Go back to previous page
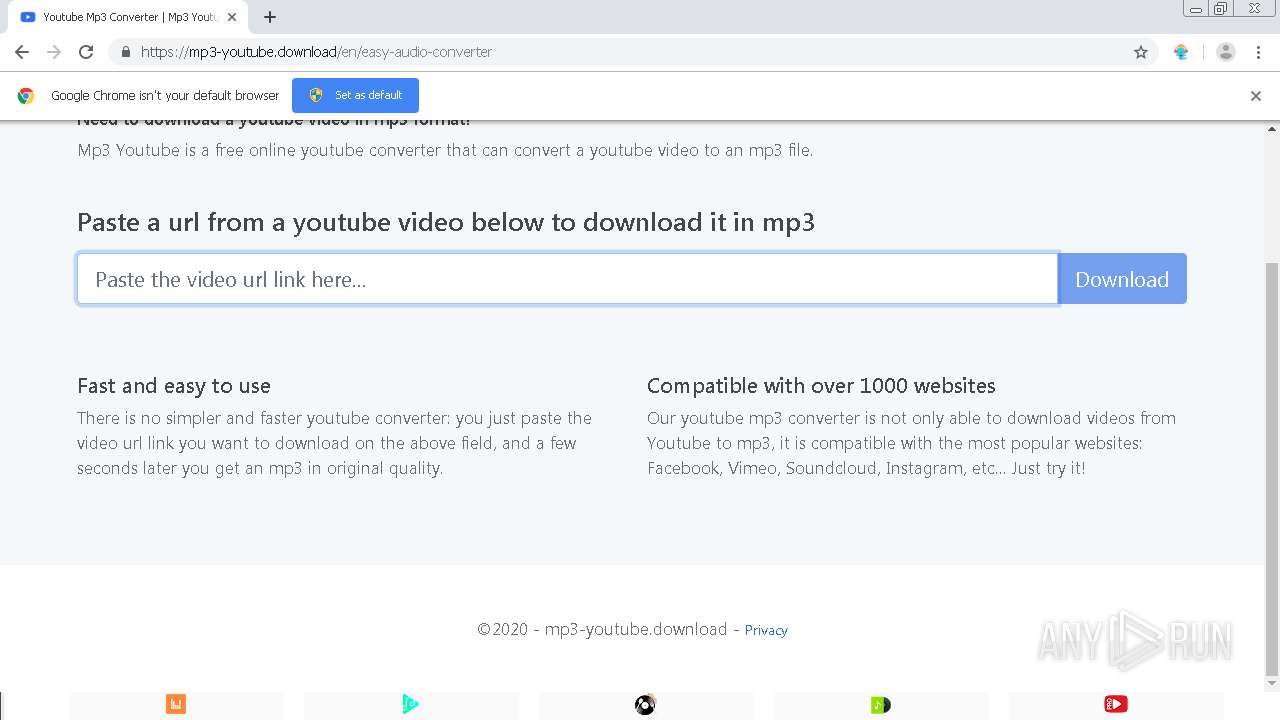 tap(22, 52)
